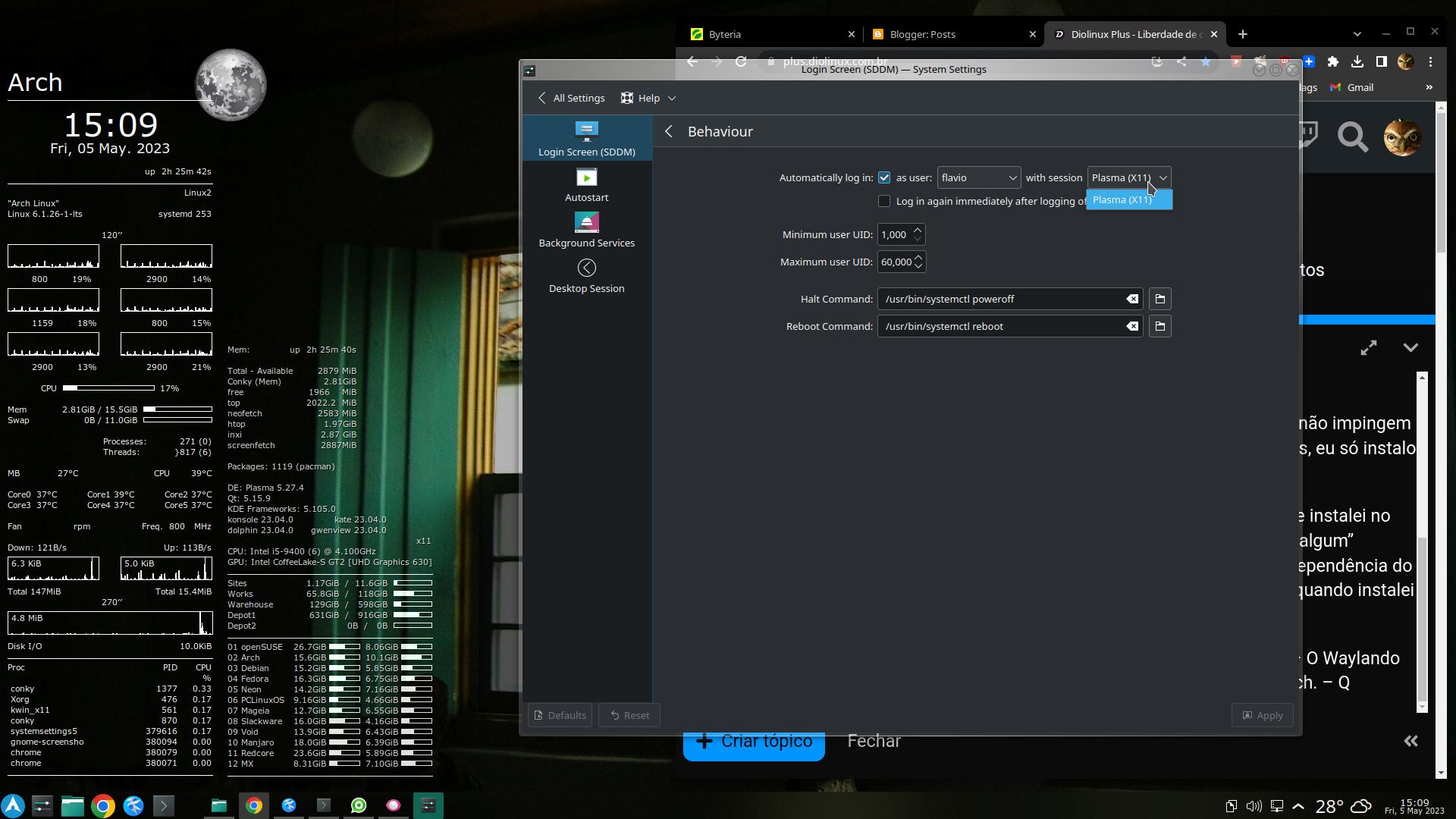Open Background Services settings icon
The width and height of the screenshot is (1456, 819).
(586, 223)
